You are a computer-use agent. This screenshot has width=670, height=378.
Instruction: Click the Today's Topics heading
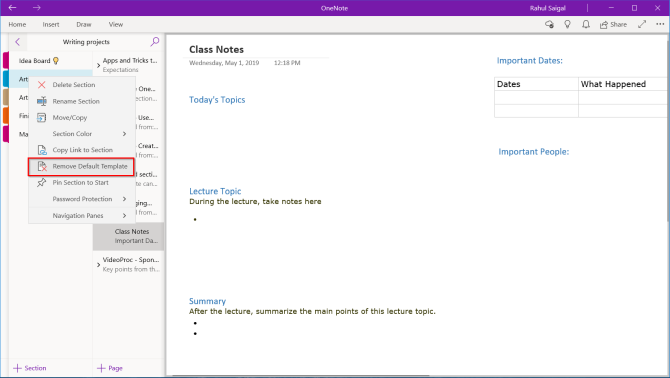pyautogui.click(x=217, y=100)
